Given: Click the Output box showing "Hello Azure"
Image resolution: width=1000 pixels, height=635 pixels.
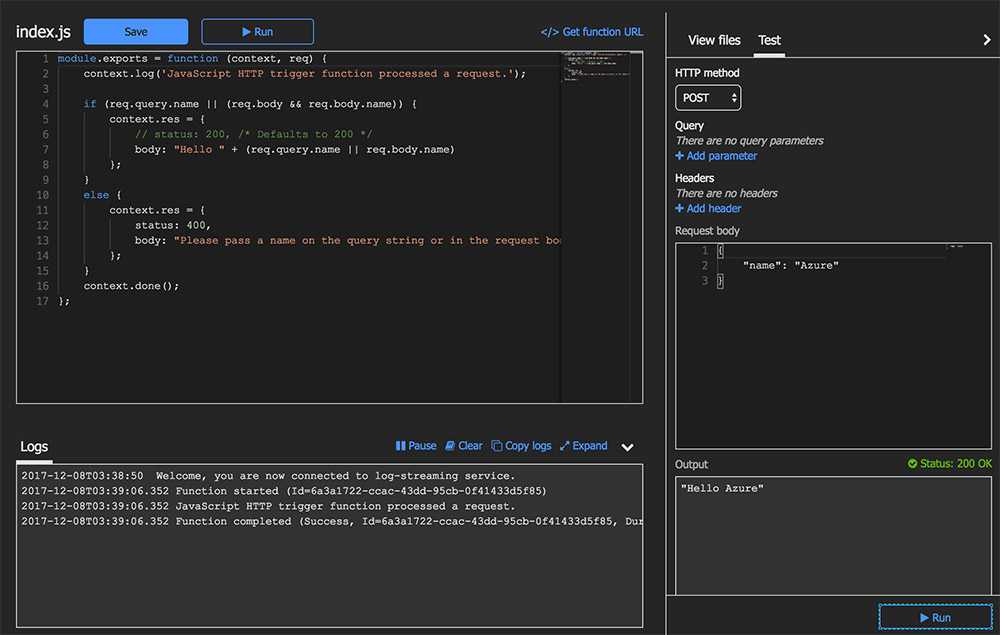Looking at the screenshot, I should 833,536.
